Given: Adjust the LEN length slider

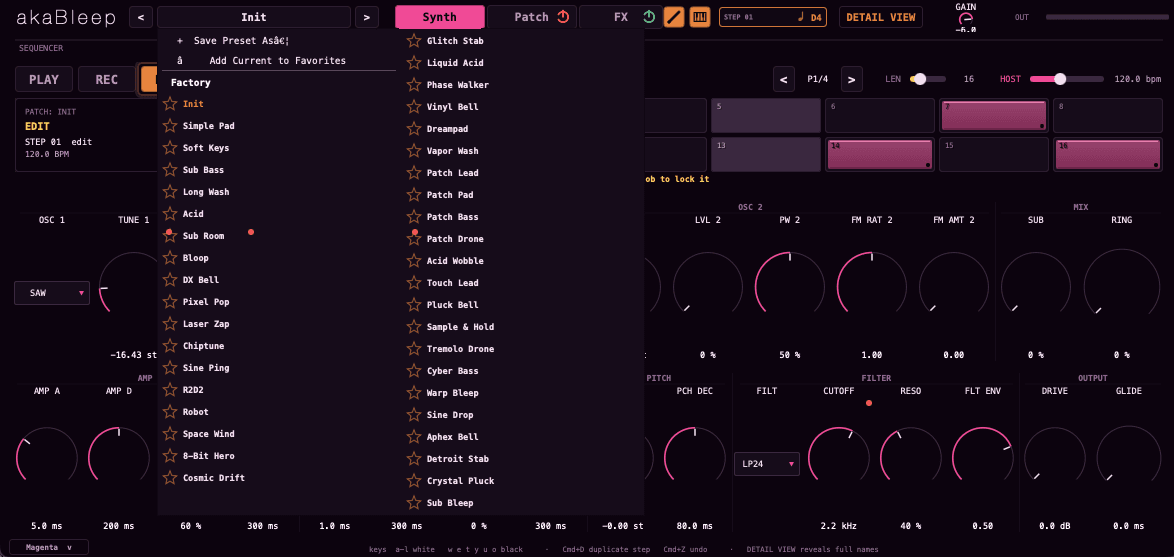Looking at the screenshot, I should coord(928,79).
